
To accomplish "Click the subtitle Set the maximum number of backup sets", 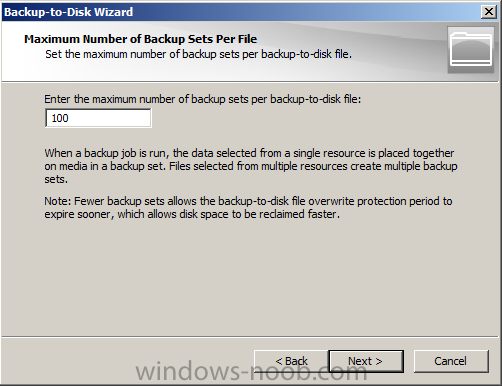I will click(x=198, y=54).
